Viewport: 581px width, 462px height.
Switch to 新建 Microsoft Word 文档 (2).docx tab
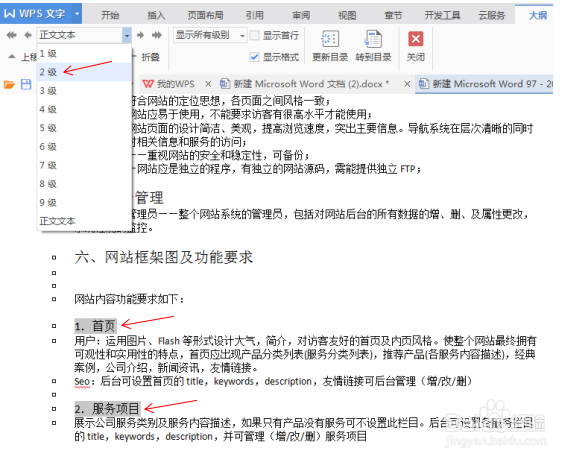coord(305,84)
